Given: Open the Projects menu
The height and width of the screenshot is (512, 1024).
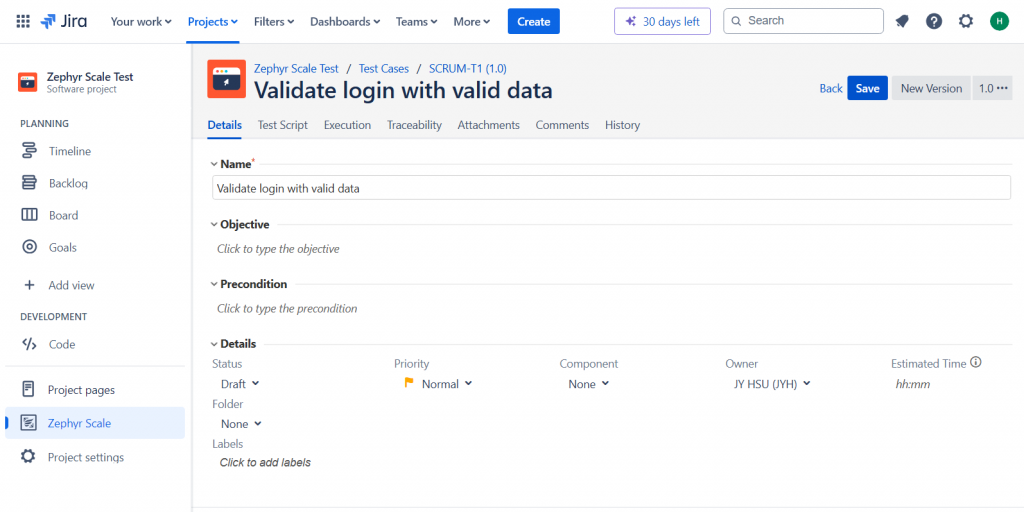Looking at the screenshot, I should (x=213, y=21).
